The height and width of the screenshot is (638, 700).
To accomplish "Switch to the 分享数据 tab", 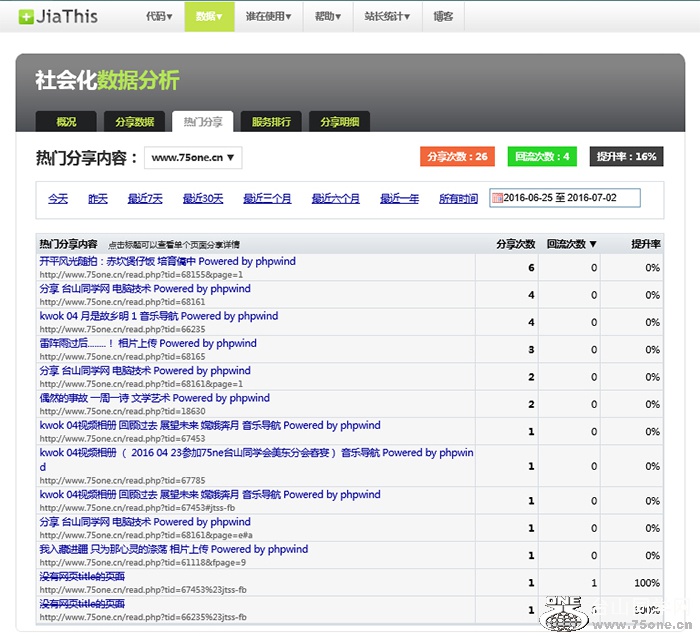I will point(134,122).
